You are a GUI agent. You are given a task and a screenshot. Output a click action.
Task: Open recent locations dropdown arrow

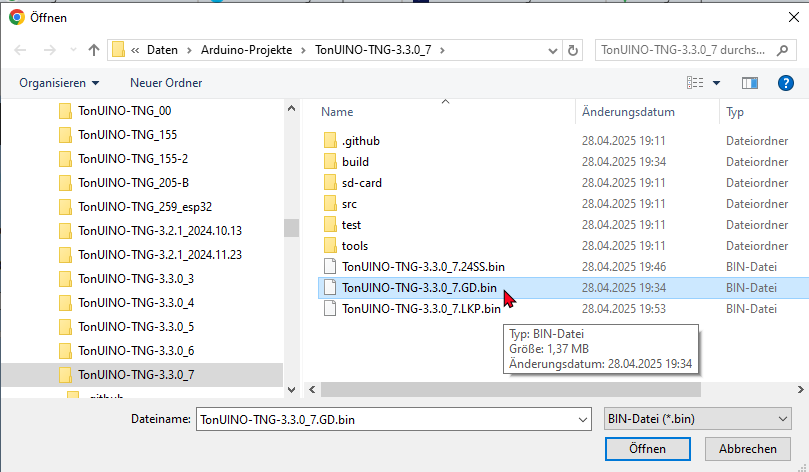tap(73, 50)
